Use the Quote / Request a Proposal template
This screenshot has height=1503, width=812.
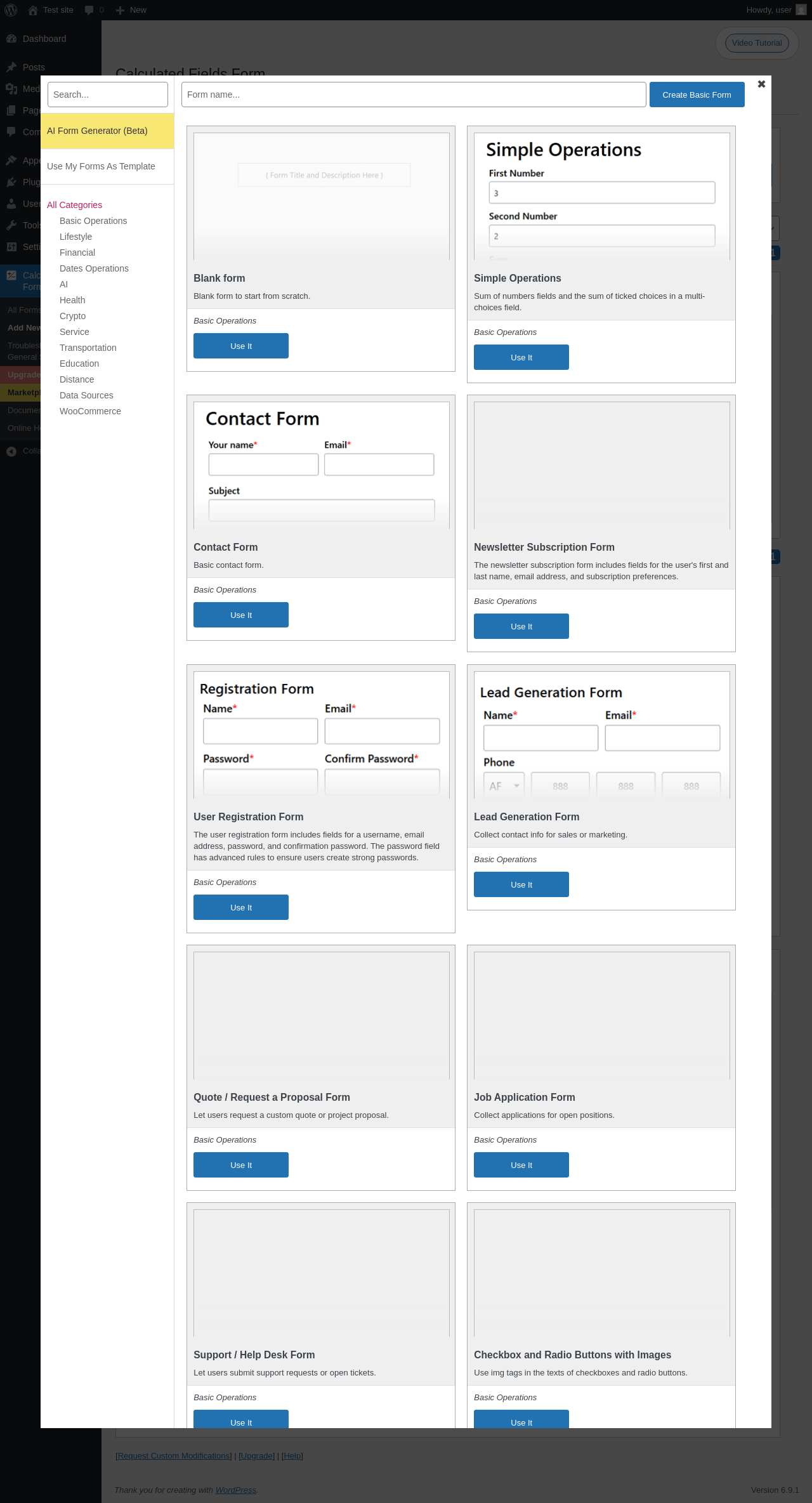tap(241, 1165)
